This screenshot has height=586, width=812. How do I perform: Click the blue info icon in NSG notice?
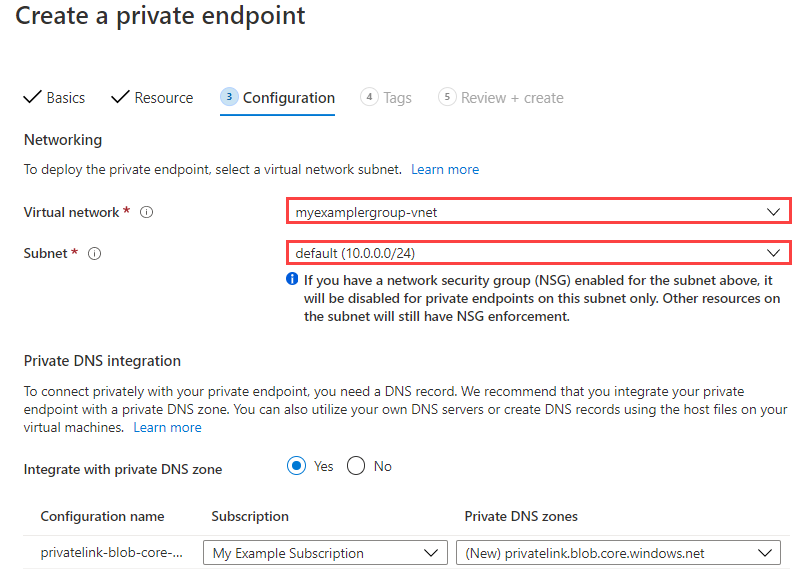tap(291, 279)
